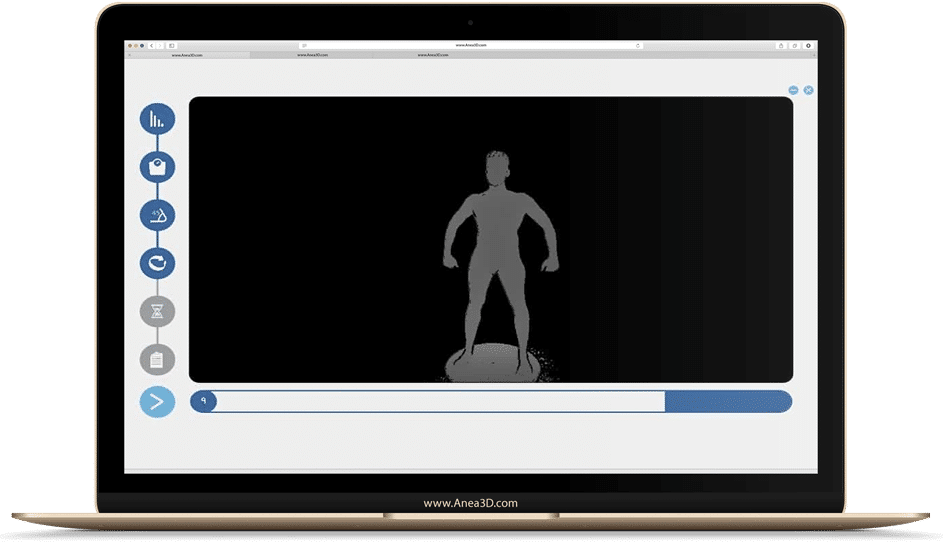Select the gray hourglass step icon

158,311
